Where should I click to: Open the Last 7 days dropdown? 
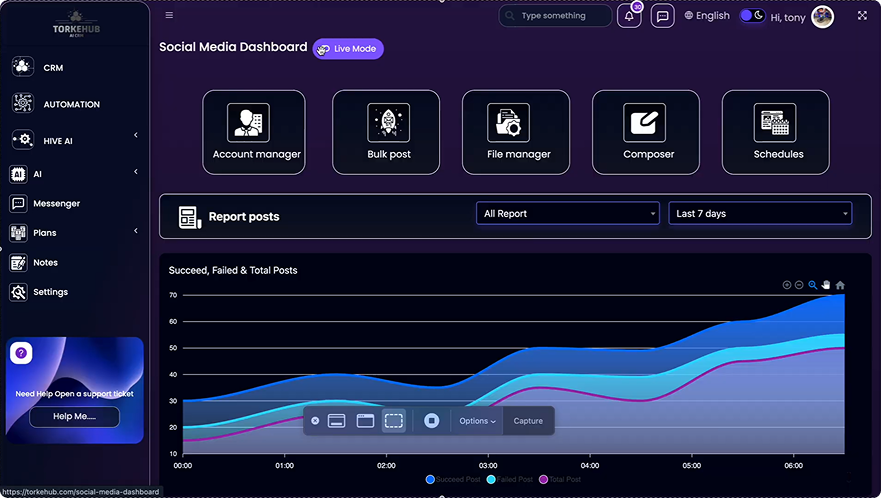click(760, 213)
